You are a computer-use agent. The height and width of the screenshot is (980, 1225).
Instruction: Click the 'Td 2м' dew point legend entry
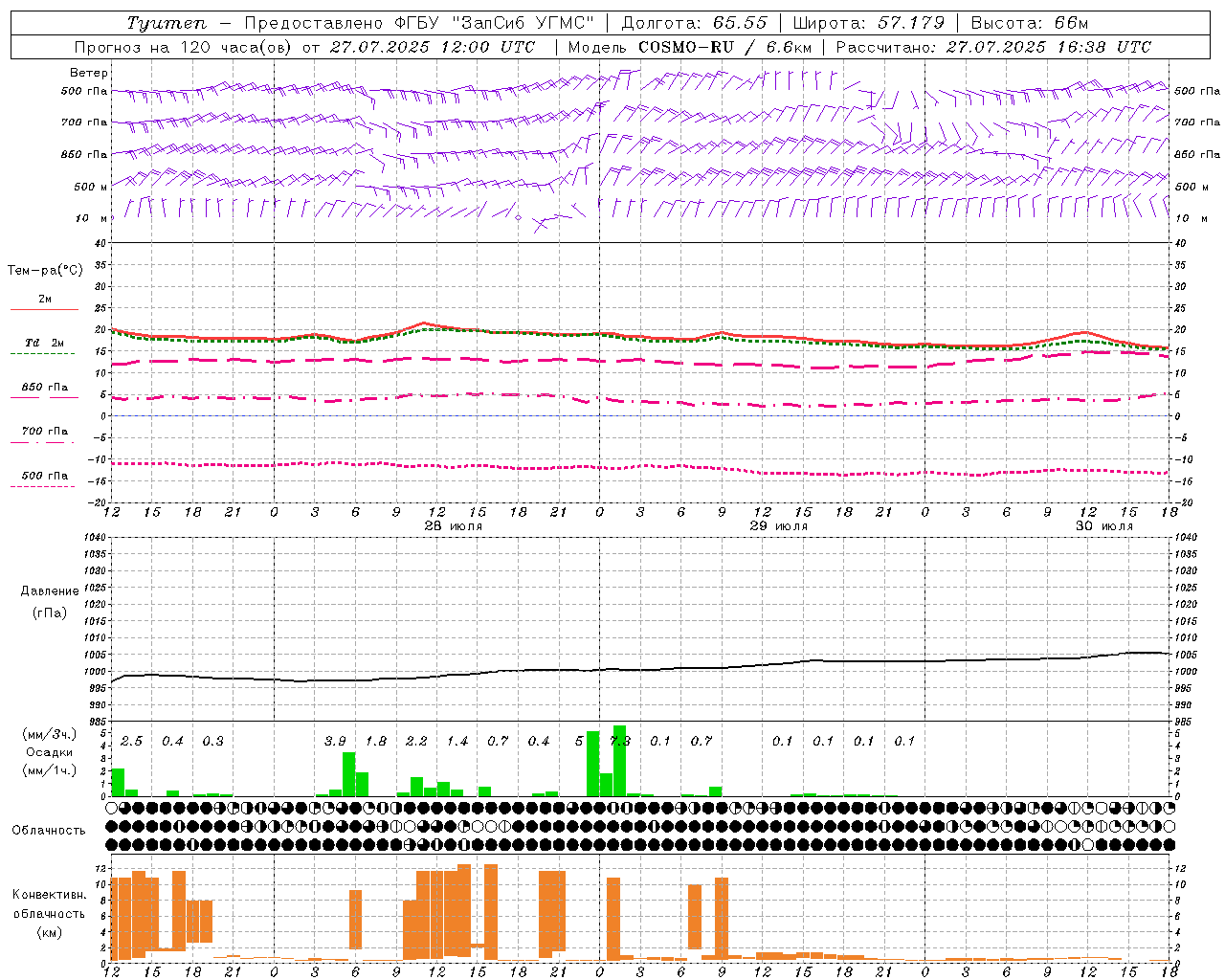click(45, 343)
